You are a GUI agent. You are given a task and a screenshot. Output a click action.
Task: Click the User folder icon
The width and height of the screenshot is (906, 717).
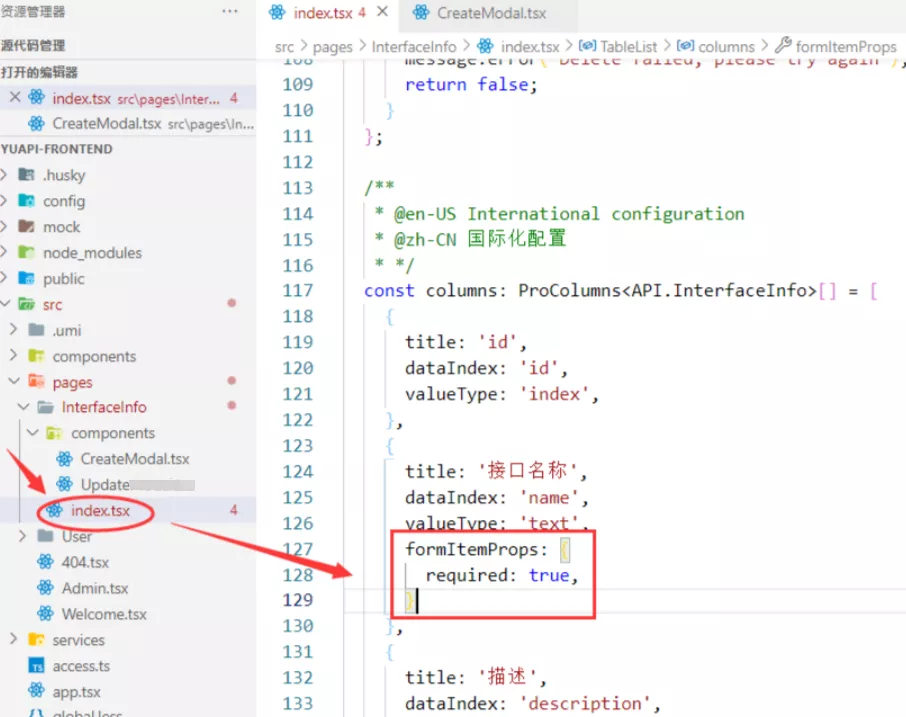tap(46, 536)
